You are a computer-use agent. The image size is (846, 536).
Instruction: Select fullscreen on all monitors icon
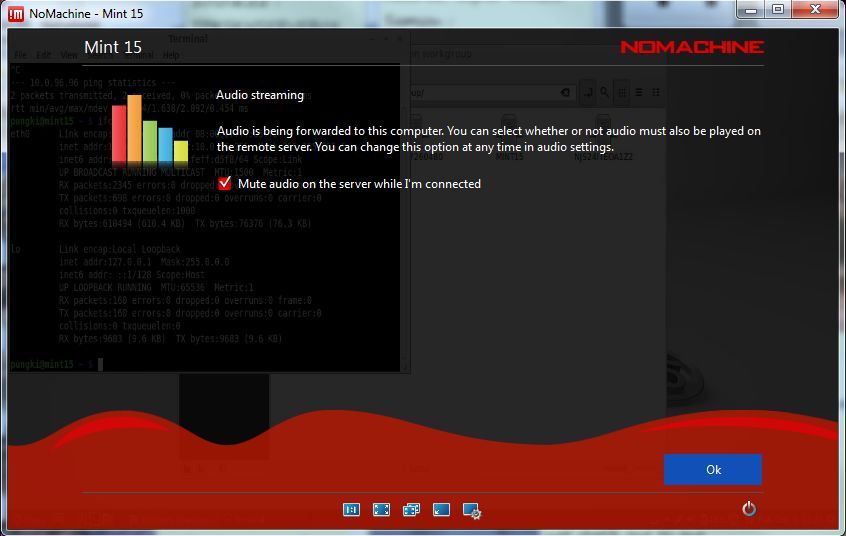[x=411, y=510]
